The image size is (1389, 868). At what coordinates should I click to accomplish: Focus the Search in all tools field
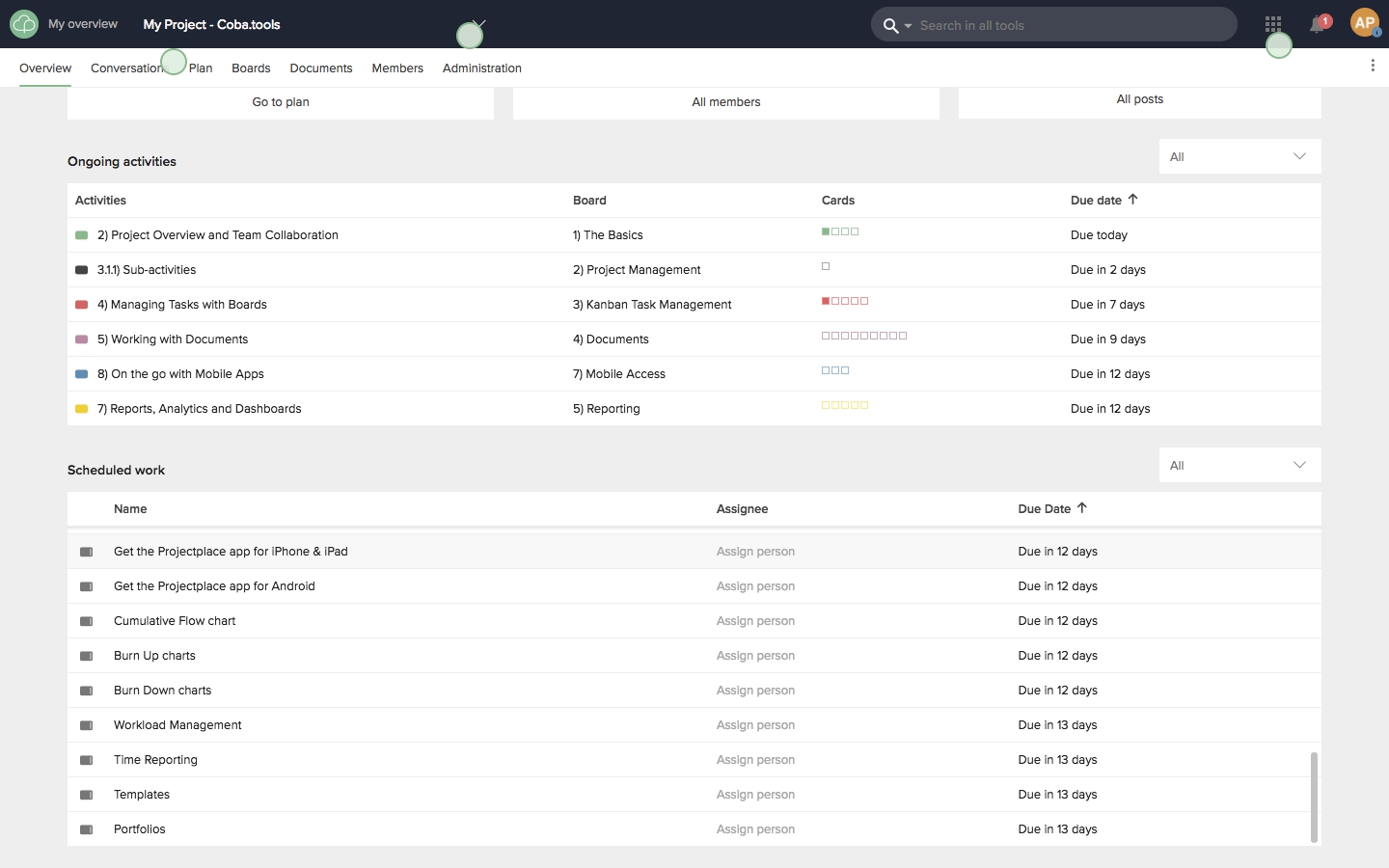coord(1071,26)
